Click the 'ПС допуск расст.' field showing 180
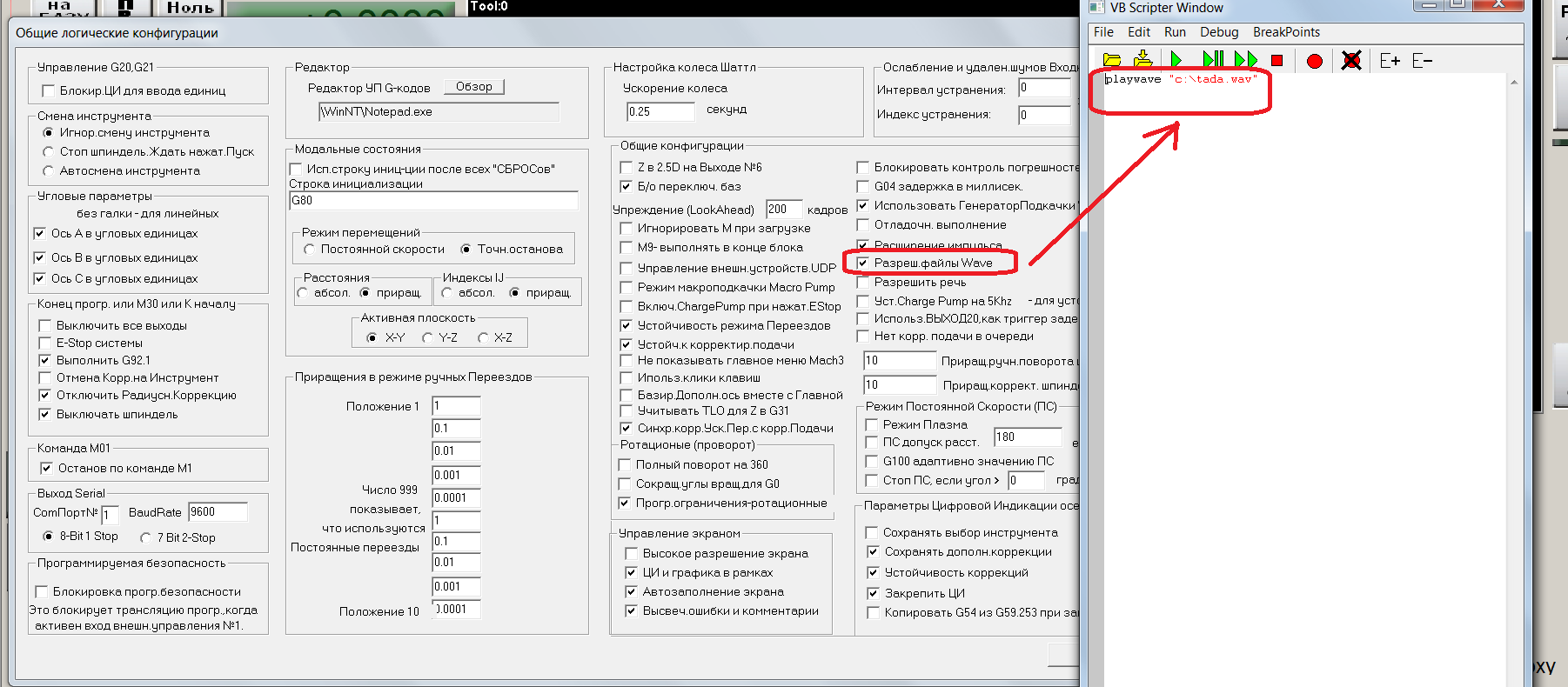1568x687 pixels. [1028, 437]
